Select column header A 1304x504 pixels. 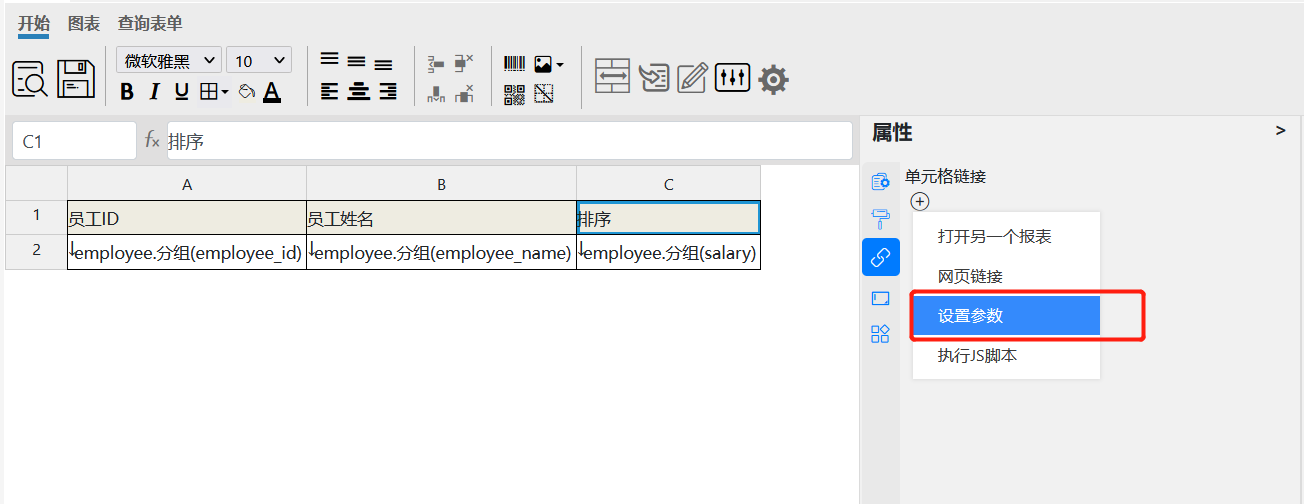click(187, 184)
